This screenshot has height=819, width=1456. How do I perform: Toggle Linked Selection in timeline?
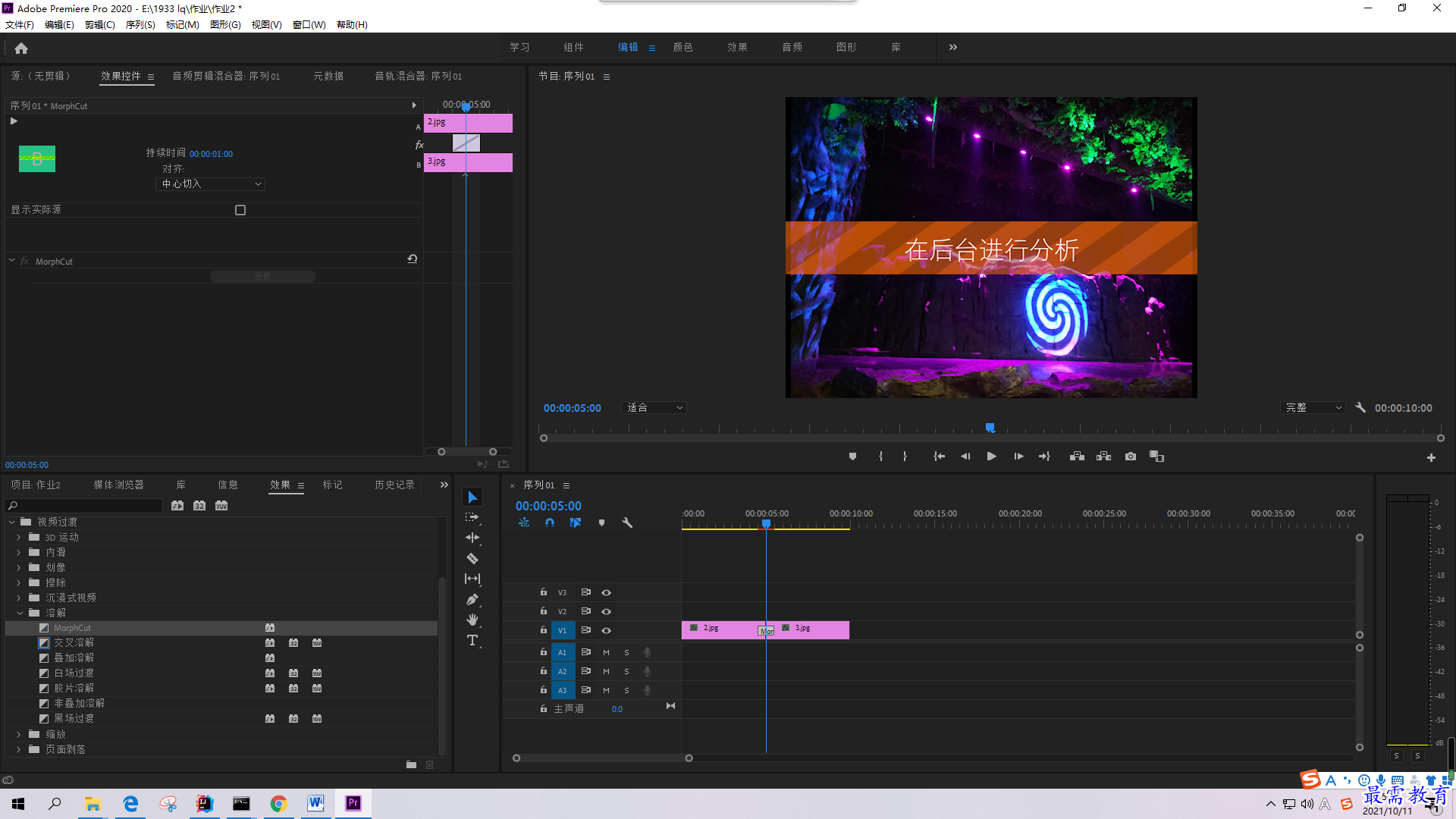[576, 522]
